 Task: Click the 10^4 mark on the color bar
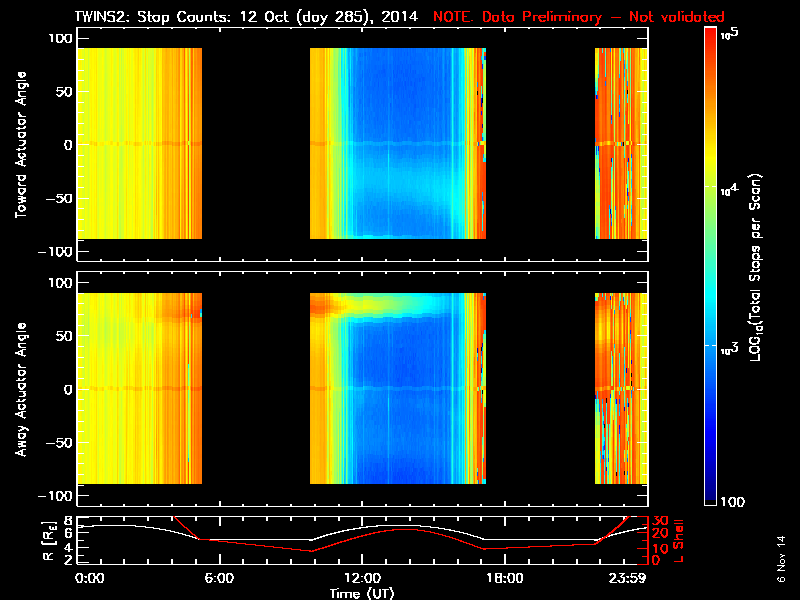pyautogui.click(x=730, y=190)
